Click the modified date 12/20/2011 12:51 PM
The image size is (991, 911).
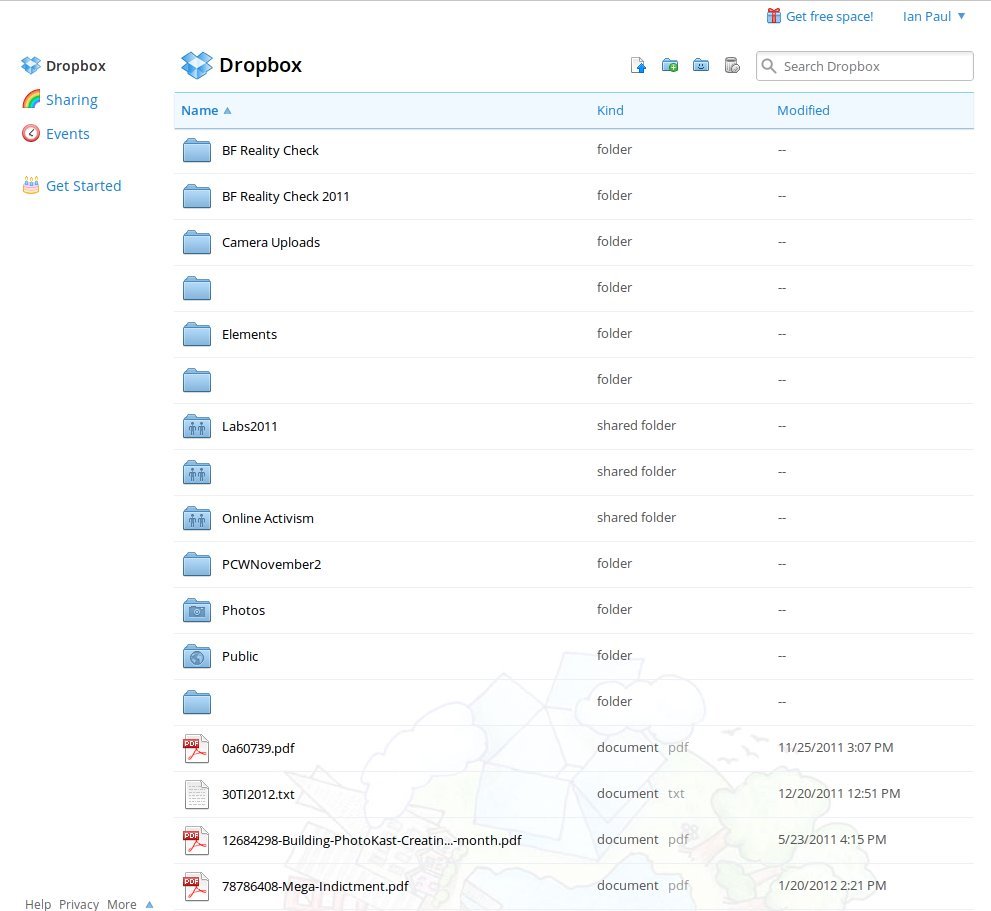[x=839, y=793]
